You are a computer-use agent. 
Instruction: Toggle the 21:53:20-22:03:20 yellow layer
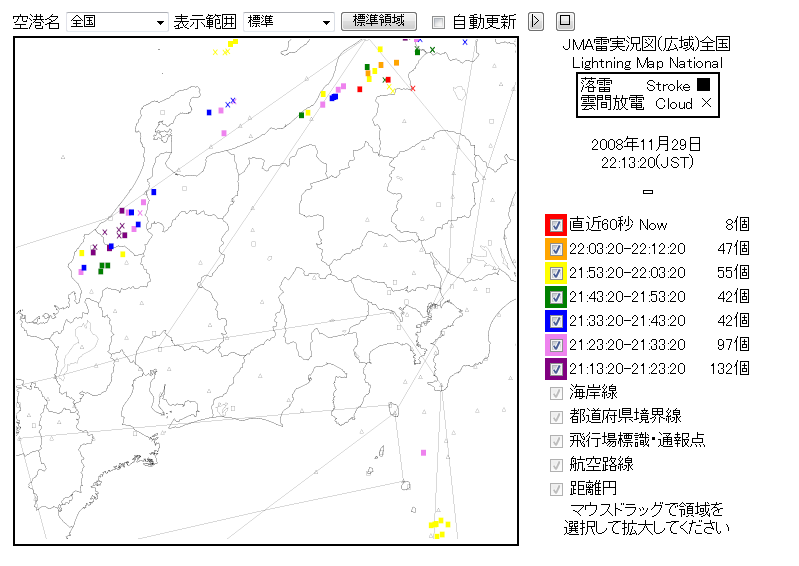[x=556, y=273]
